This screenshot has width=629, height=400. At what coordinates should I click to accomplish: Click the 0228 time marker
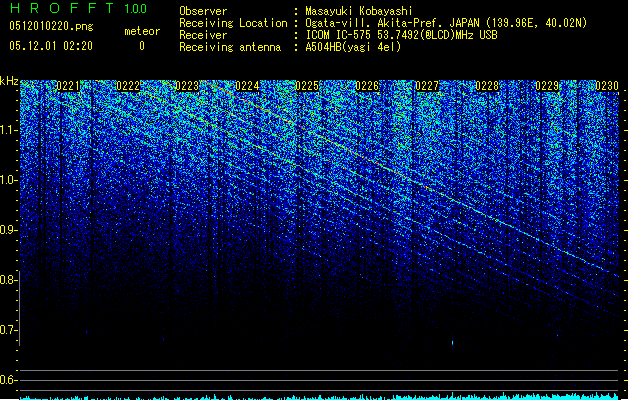coord(487,86)
